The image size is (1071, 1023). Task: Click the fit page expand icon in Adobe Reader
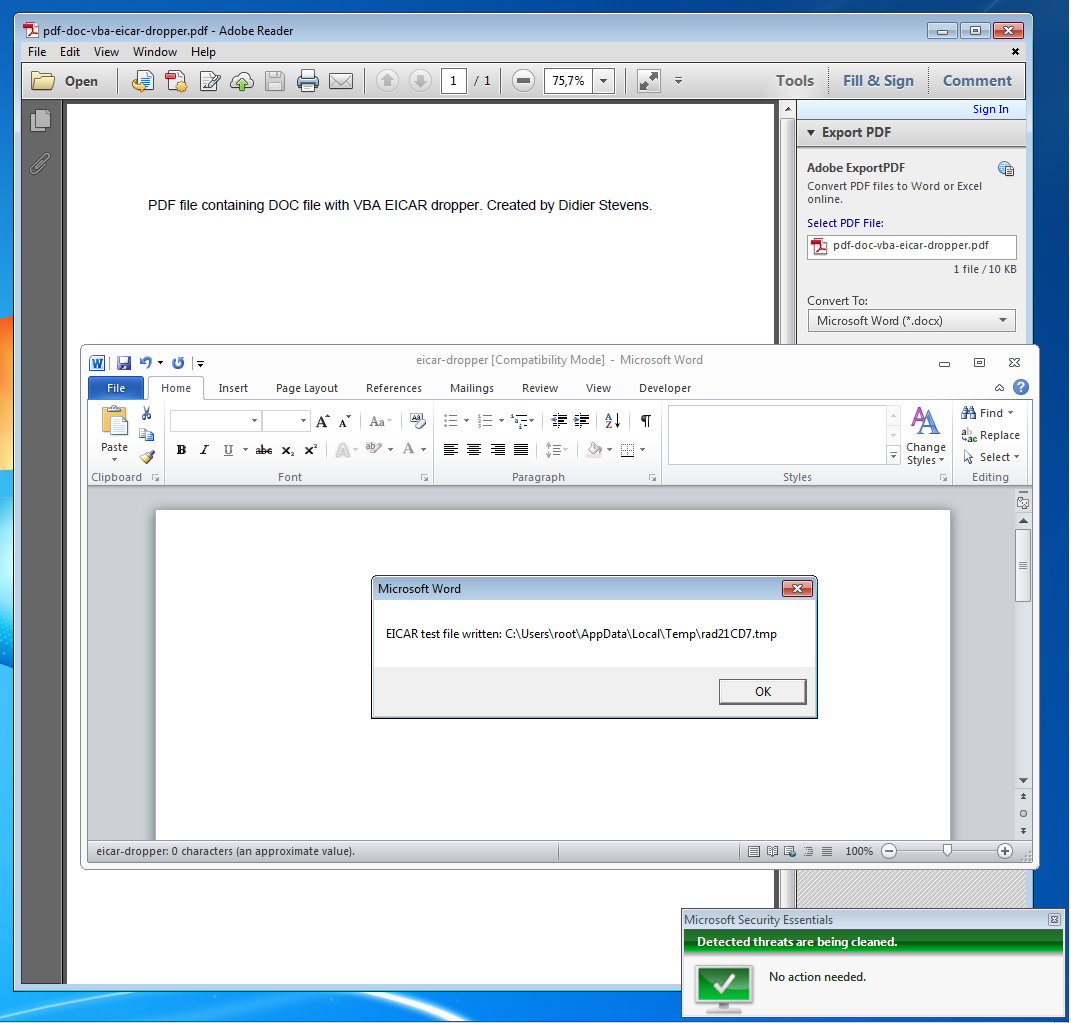[x=648, y=81]
